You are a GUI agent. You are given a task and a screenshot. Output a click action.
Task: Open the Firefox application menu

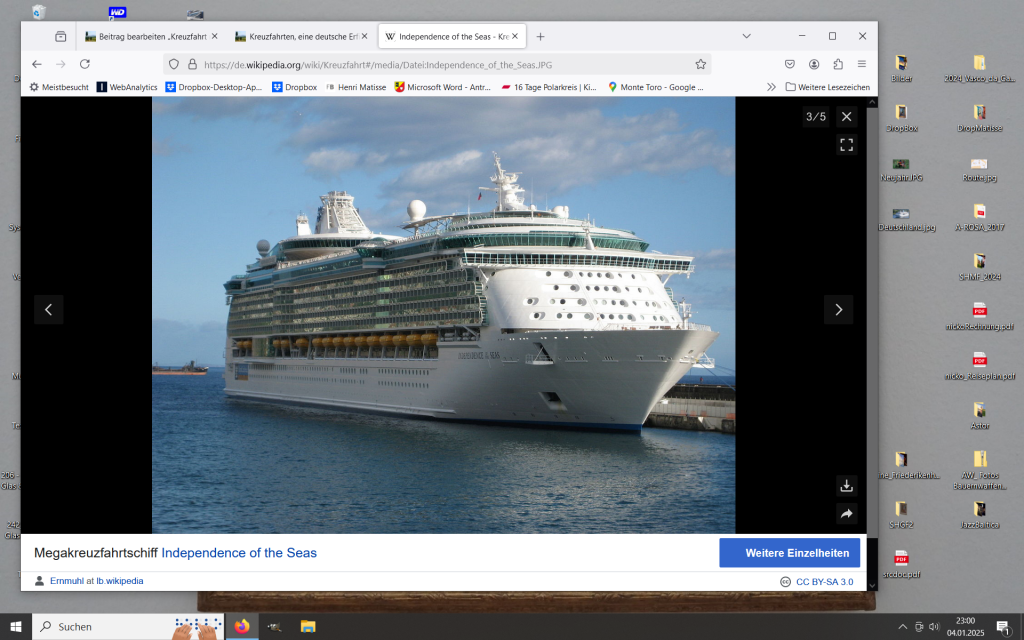(862, 64)
